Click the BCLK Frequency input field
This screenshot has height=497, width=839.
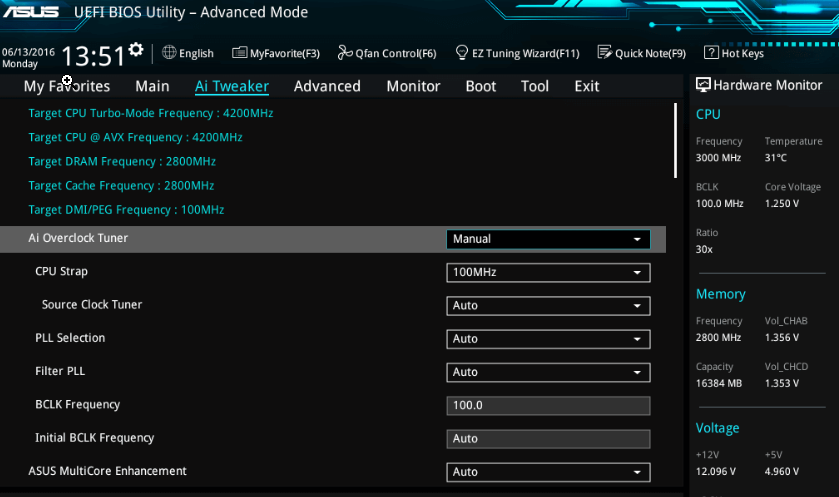coord(548,406)
